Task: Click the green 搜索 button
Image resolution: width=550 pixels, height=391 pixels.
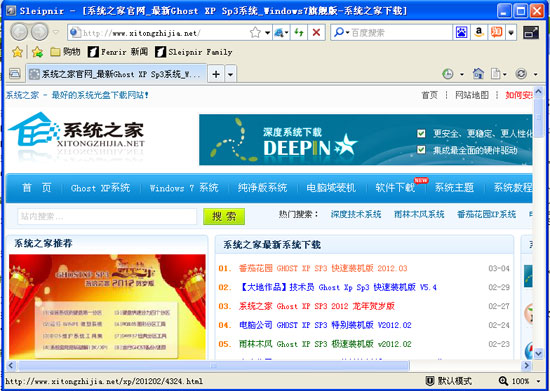Action: (224, 216)
